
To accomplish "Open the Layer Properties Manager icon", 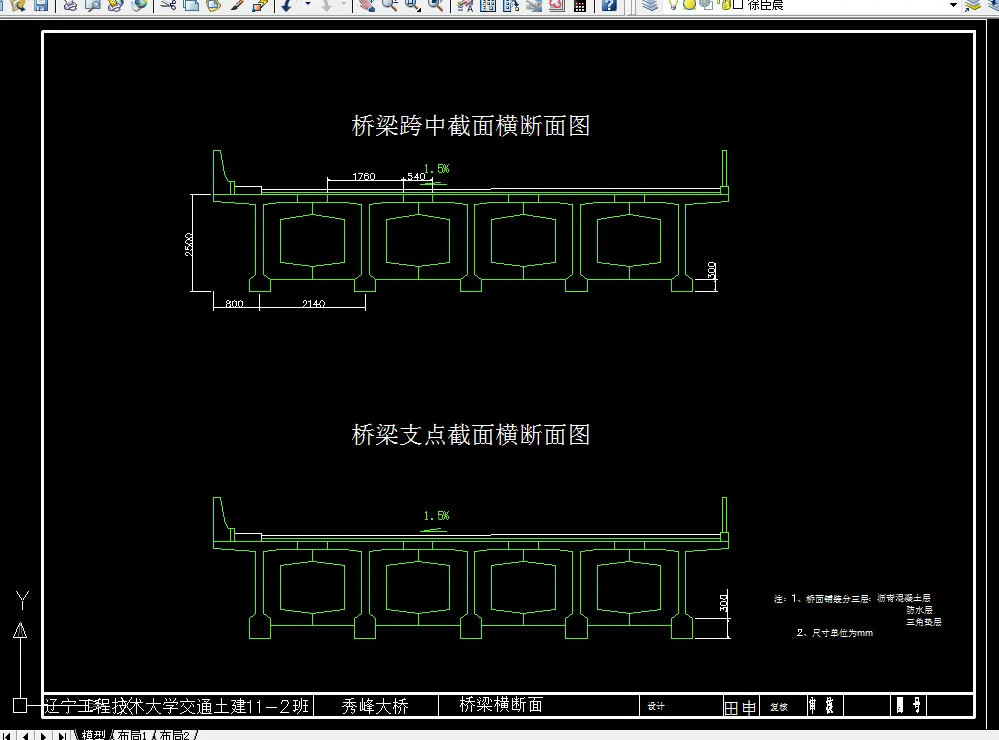I will pos(649,5).
